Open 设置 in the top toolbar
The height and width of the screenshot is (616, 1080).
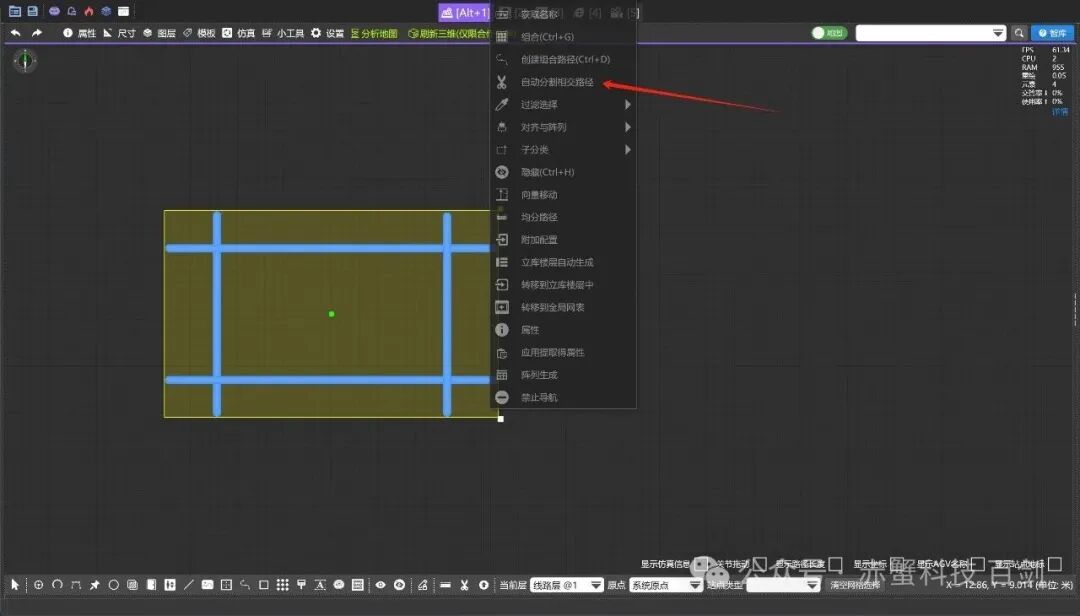(x=327, y=33)
